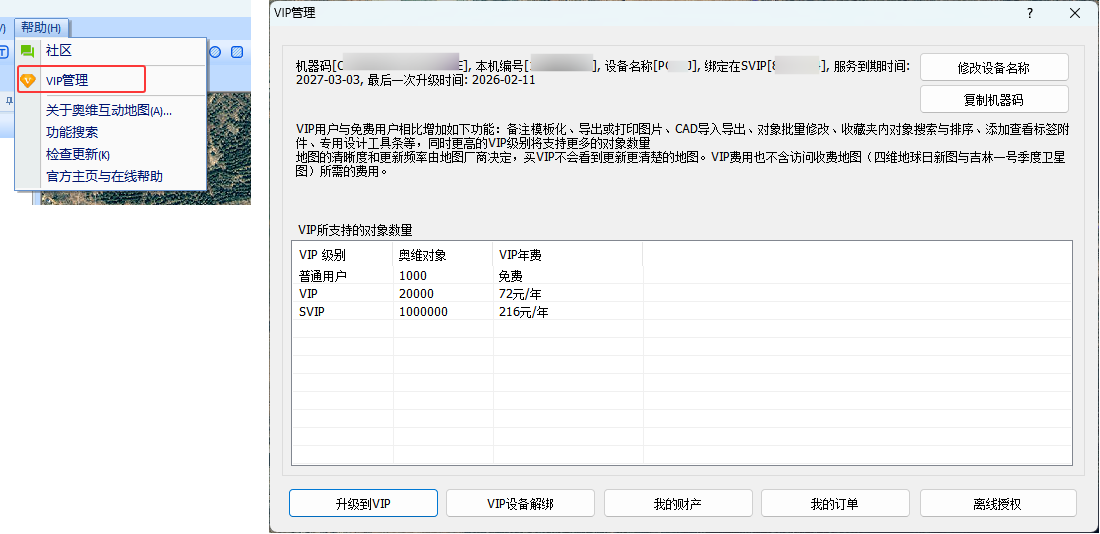Click the orange diamond VIP icon
Image resolution: width=1100 pixels, height=534 pixels.
[x=27, y=80]
